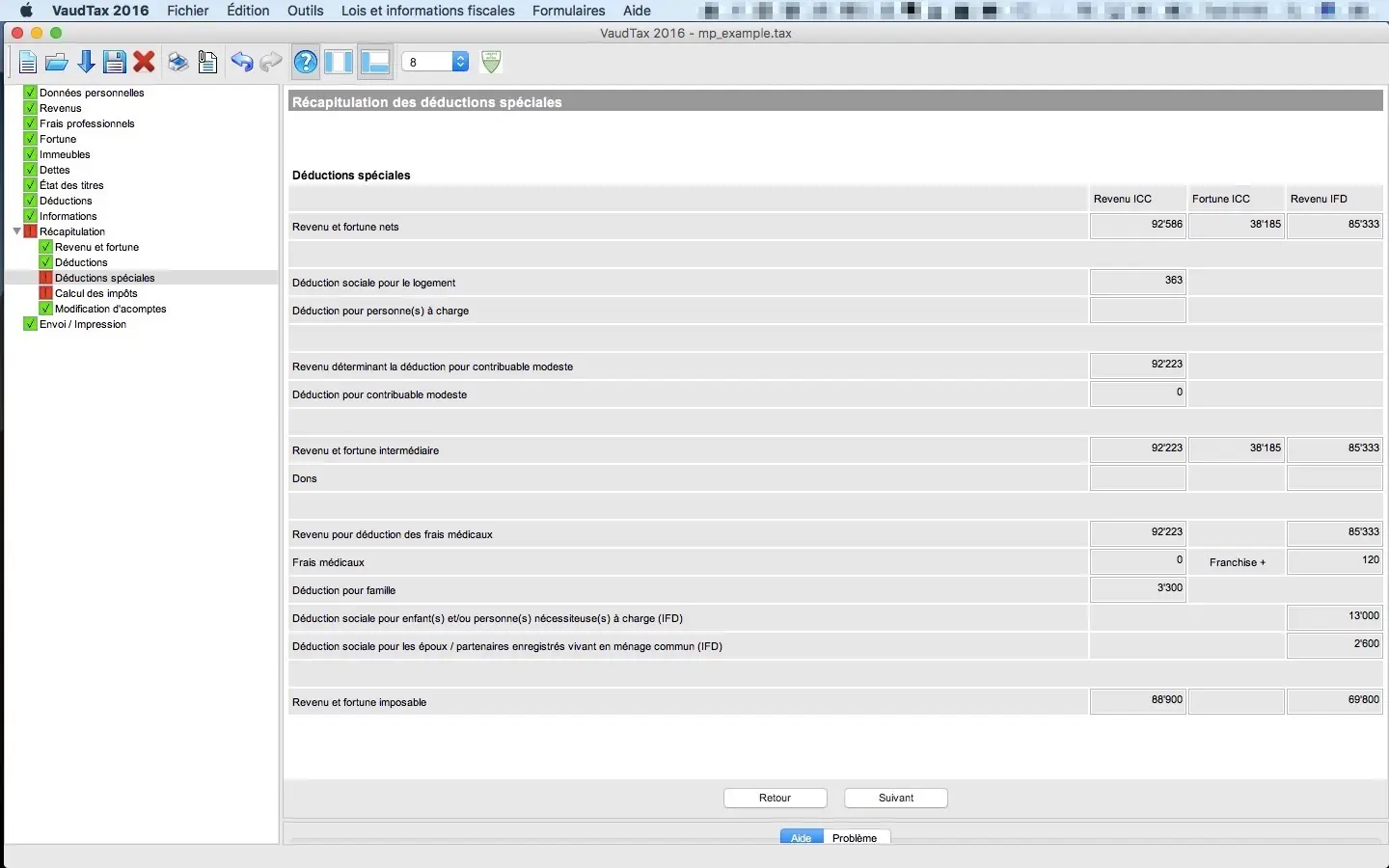Open the Formulaires menu
Screen dimensions: 1389x868
point(569,11)
